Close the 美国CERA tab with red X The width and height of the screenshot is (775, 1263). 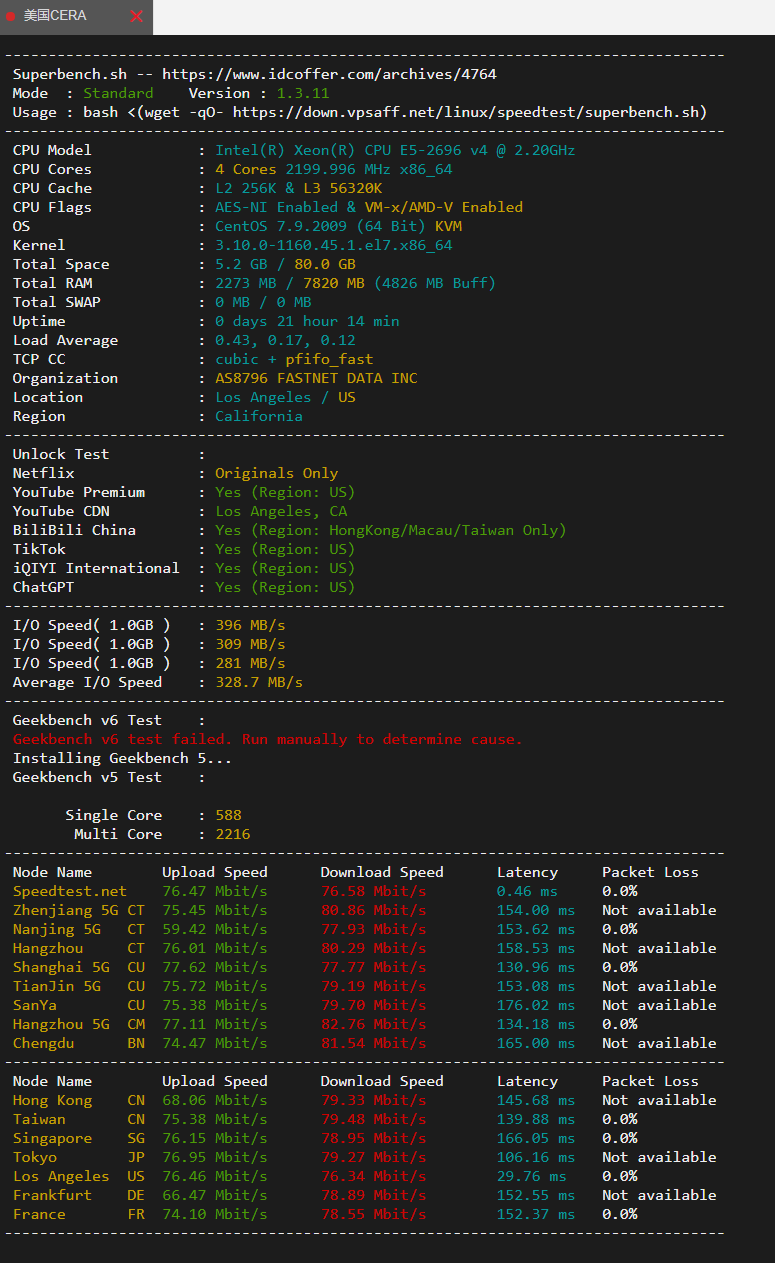[x=137, y=16]
